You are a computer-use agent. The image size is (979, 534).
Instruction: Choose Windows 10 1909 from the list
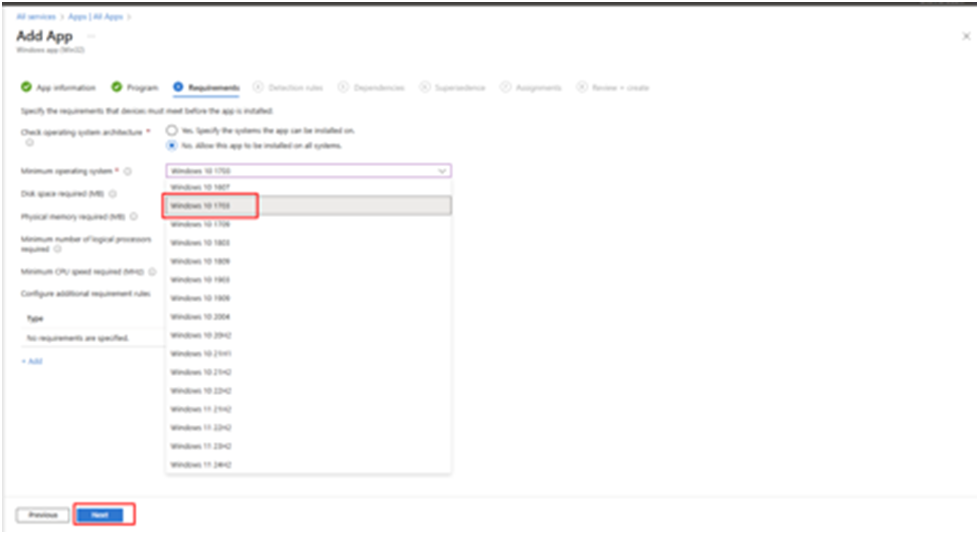[308, 298]
